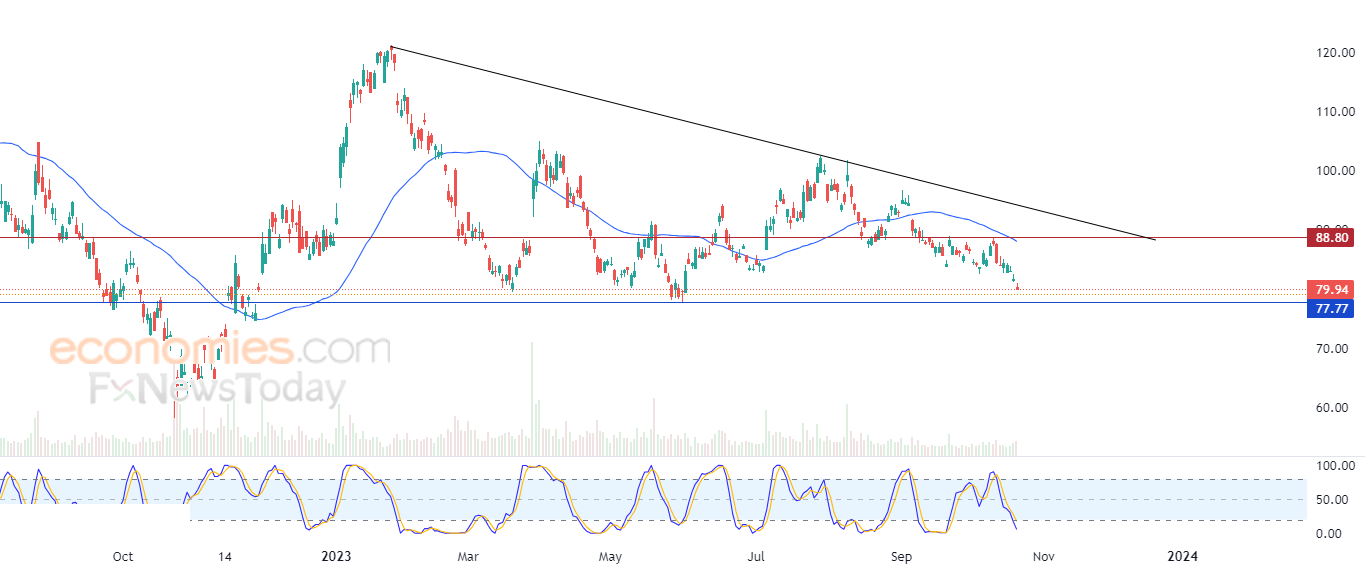Select the 110.00 price axis label

pos(1334,112)
